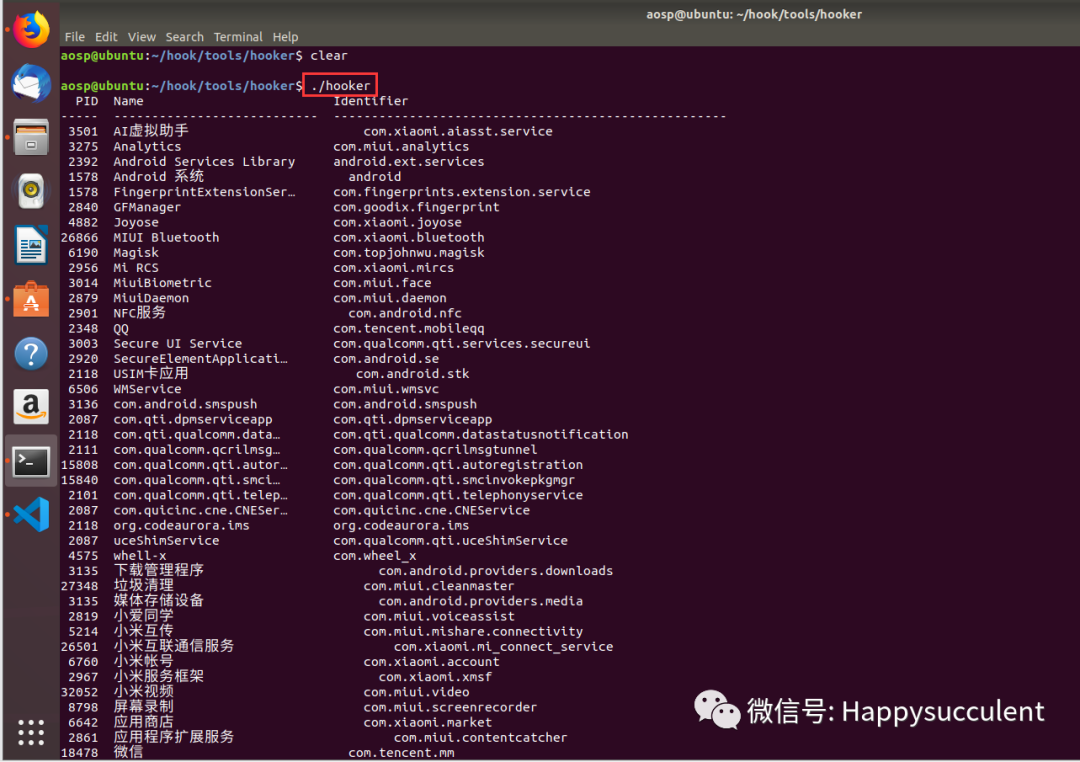Select the Magisk process name
The width and height of the screenshot is (1080, 762).
(136, 252)
